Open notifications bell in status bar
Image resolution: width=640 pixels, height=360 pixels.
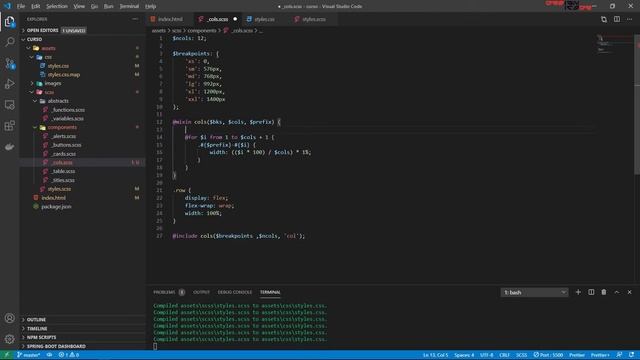pos(631,355)
